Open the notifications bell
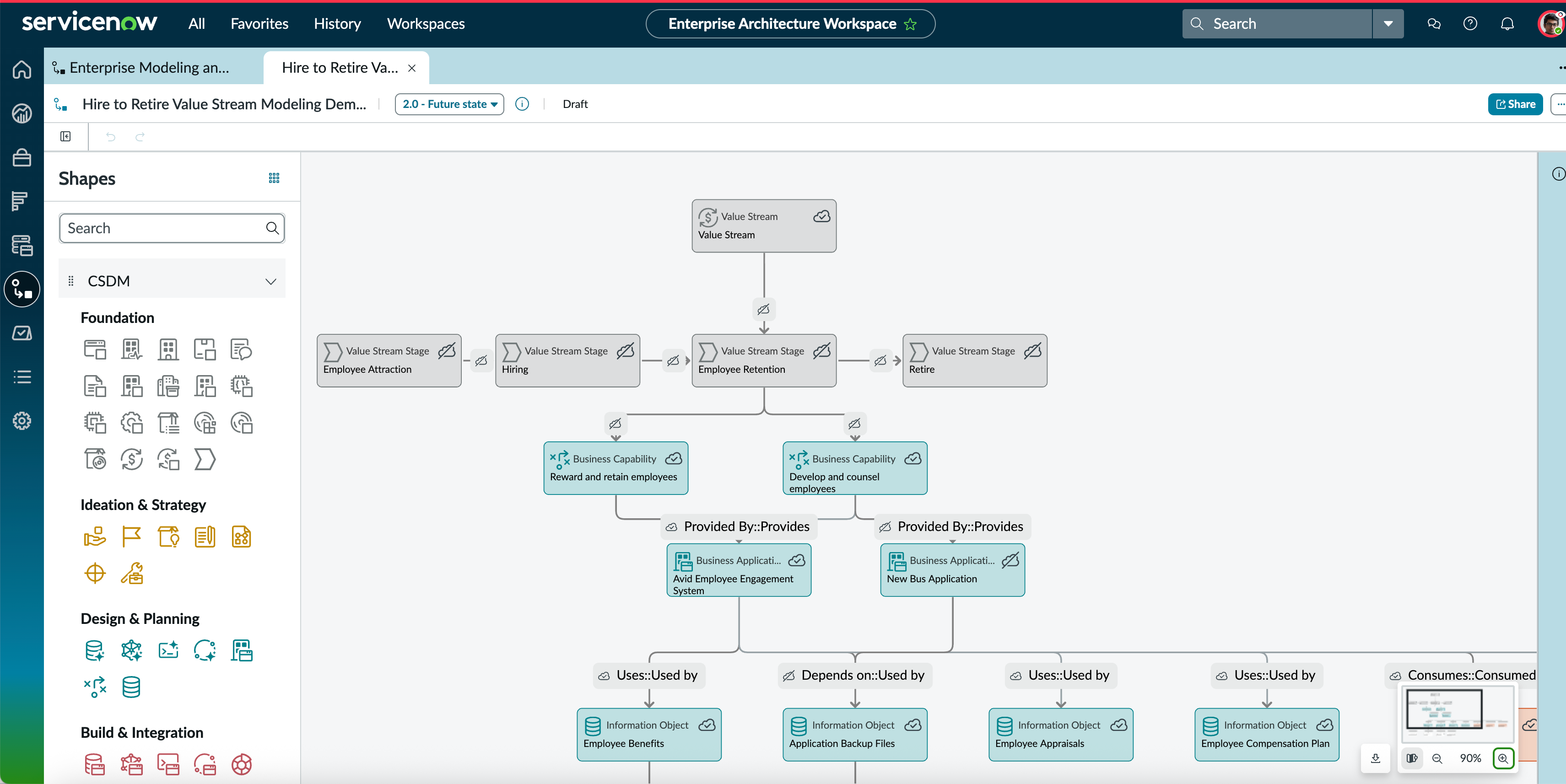The image size is (1566, 784). click(x=1507, y=24)
